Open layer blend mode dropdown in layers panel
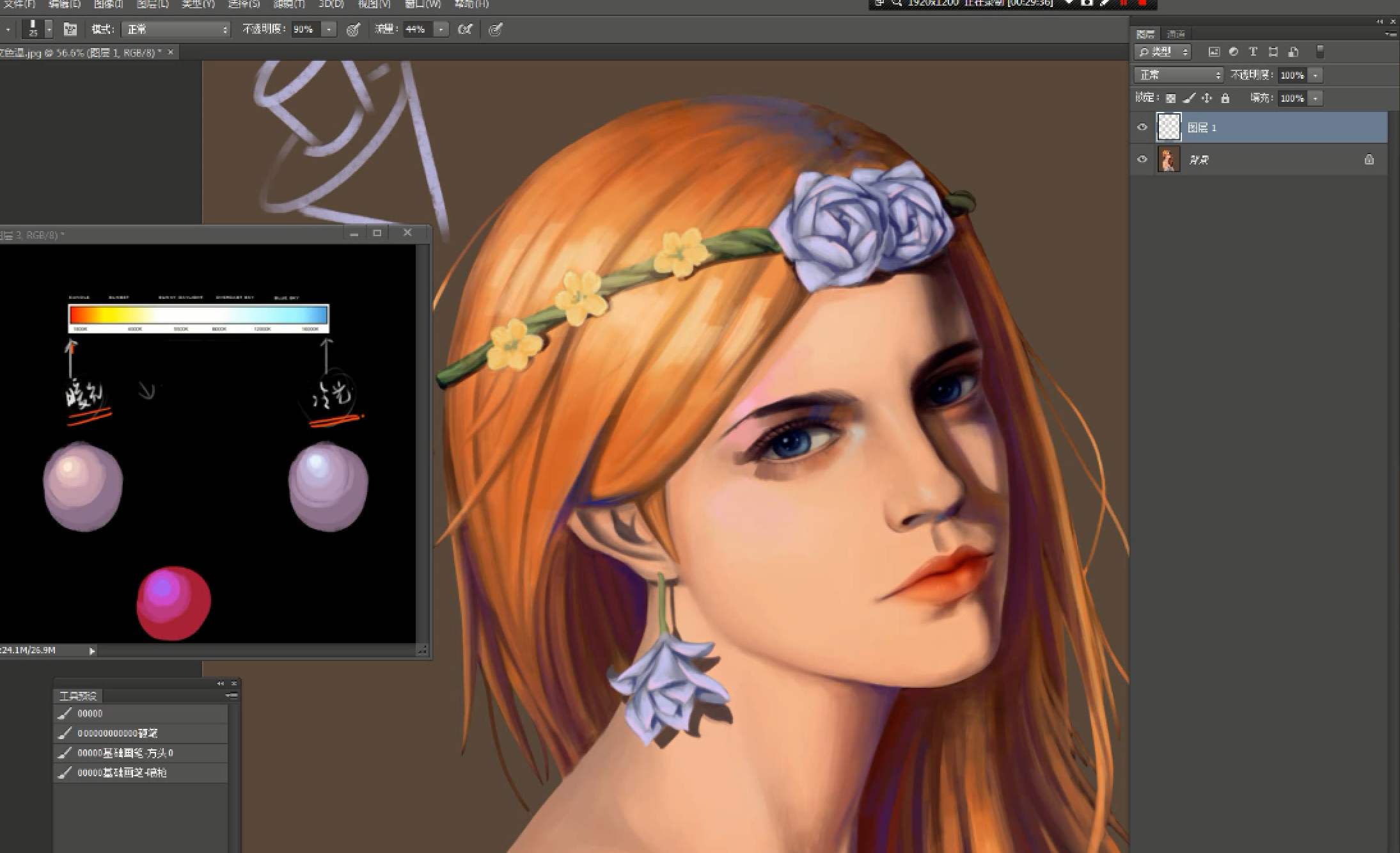This screenshot has height=853, width=1400. (1178, 75)
